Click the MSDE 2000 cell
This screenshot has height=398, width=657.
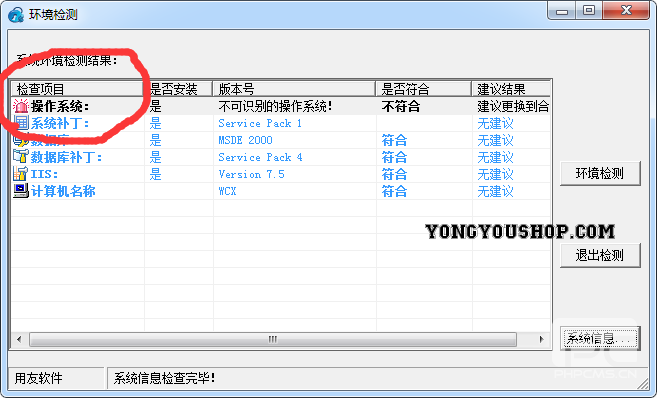tap(246, 140)
